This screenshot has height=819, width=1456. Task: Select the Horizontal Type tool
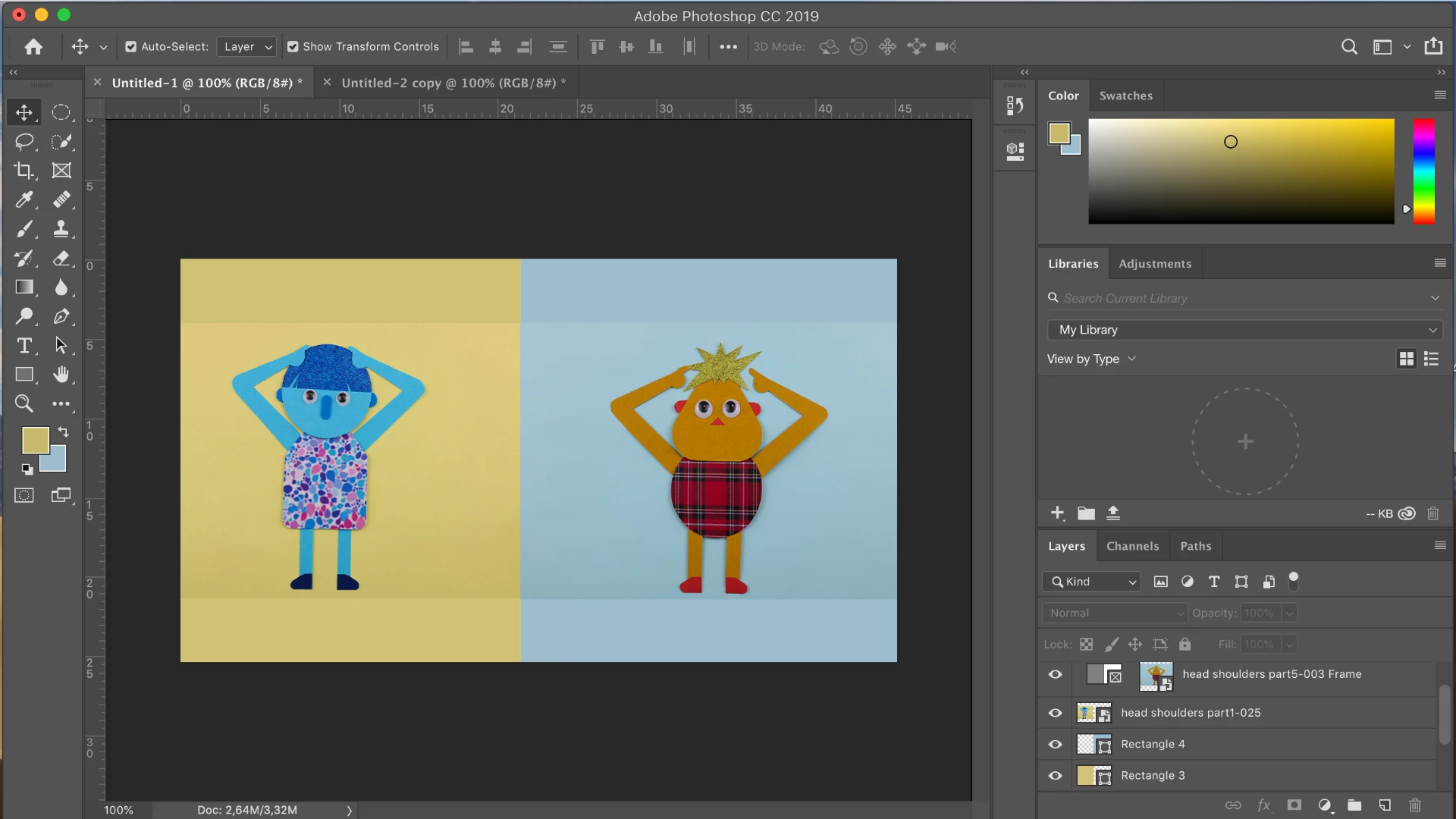point(24,346)
